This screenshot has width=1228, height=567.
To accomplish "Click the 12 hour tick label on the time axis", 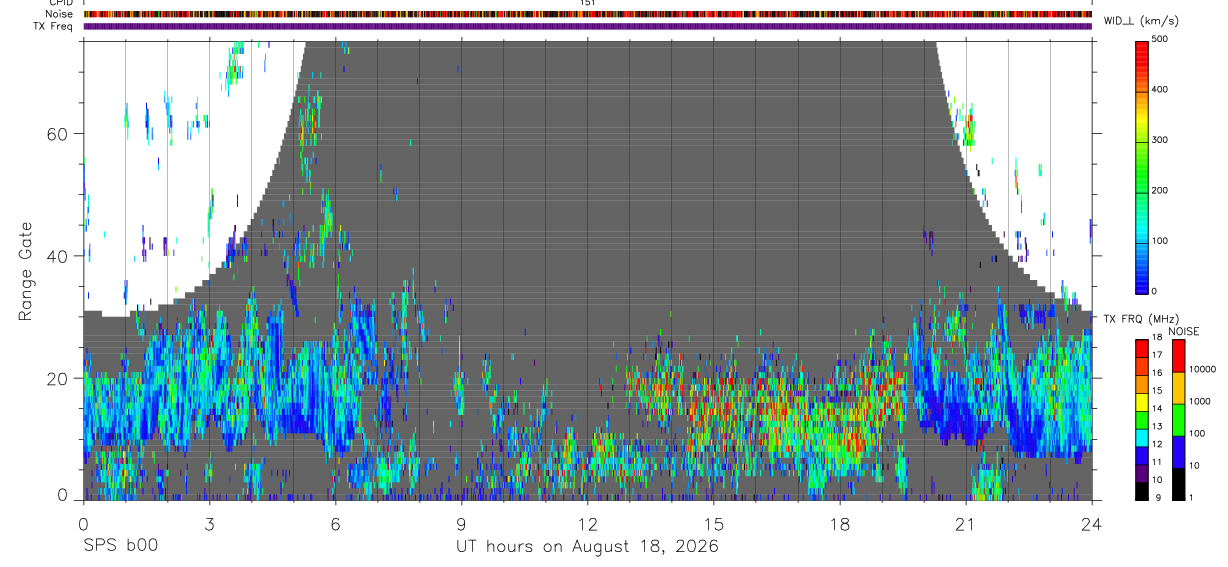I will (587, 523).
